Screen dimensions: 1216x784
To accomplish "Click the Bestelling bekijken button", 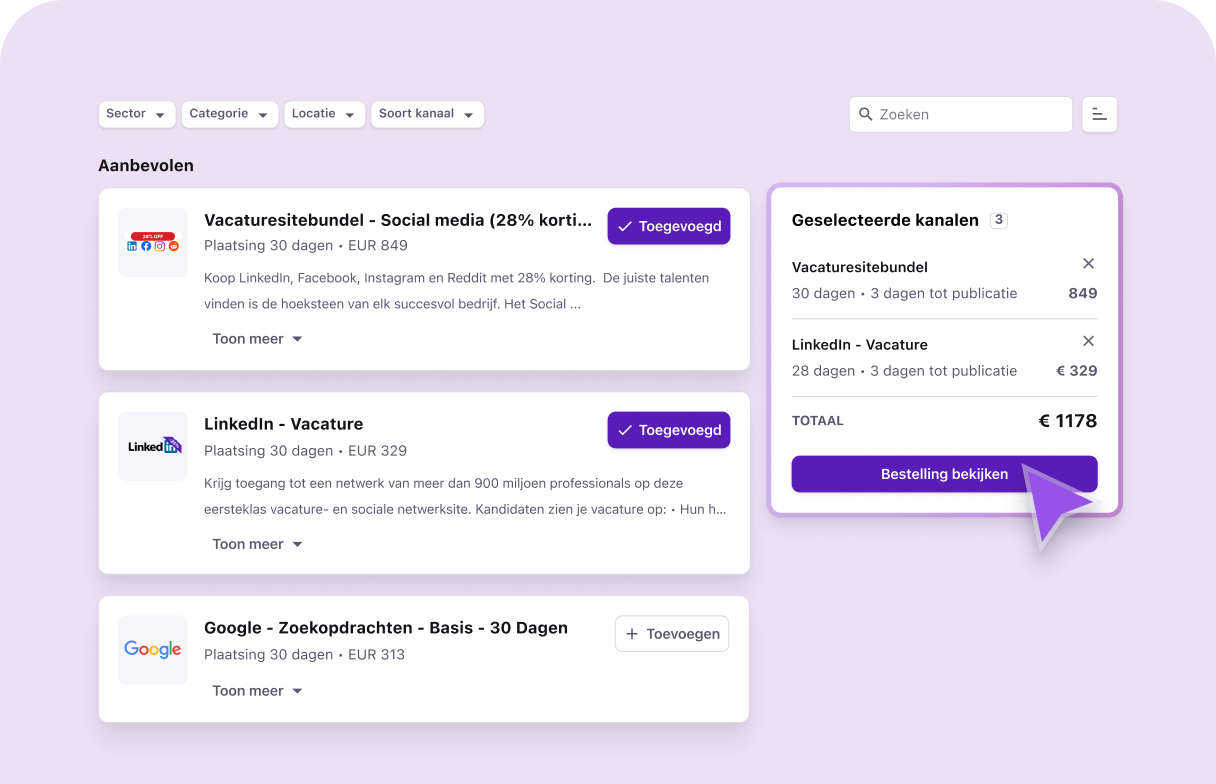I will [944, 474].
